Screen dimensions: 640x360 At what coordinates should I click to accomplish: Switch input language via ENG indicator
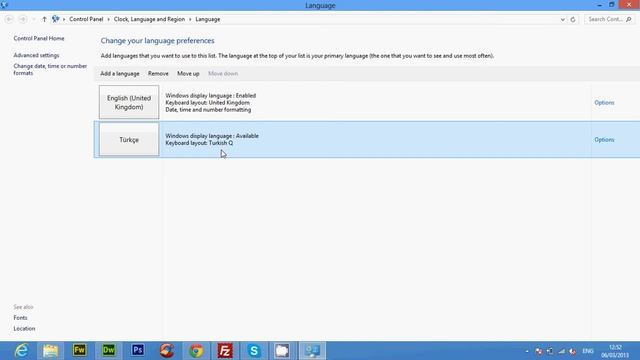[x=588, y=351]
